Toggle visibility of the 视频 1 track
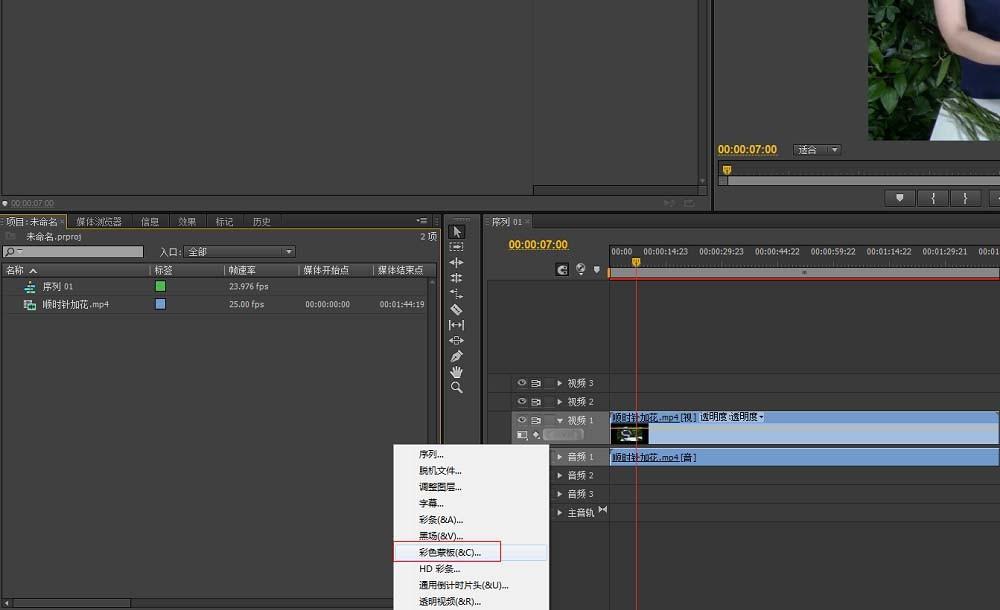Viewport: 1000px width, 610px height. pyautogui.click(x=521, y=418)
